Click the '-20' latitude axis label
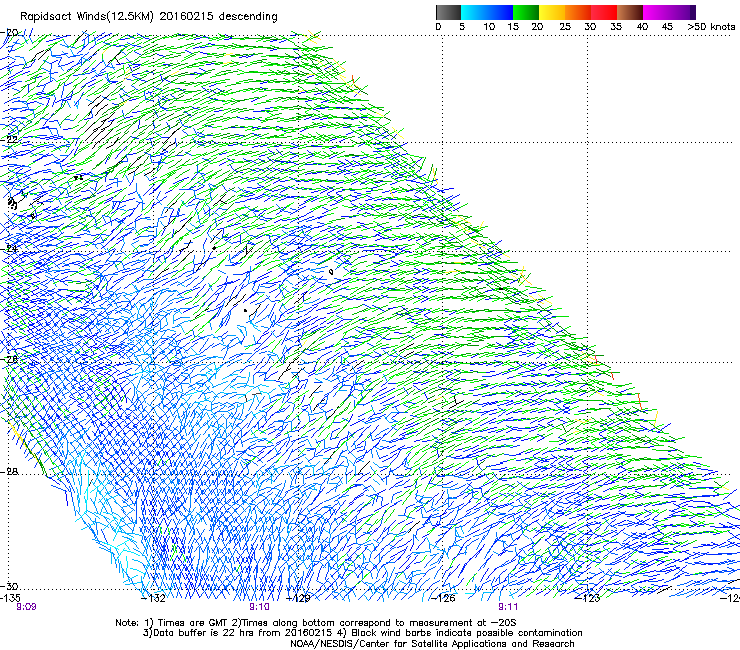740x650 pixels. 9,33
